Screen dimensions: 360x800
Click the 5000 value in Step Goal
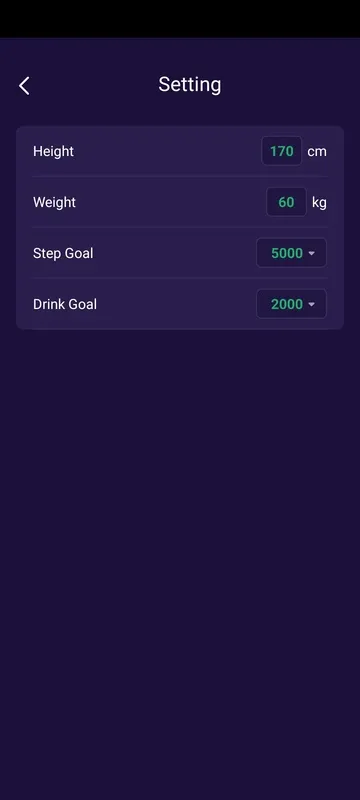[x=287, y=253]
